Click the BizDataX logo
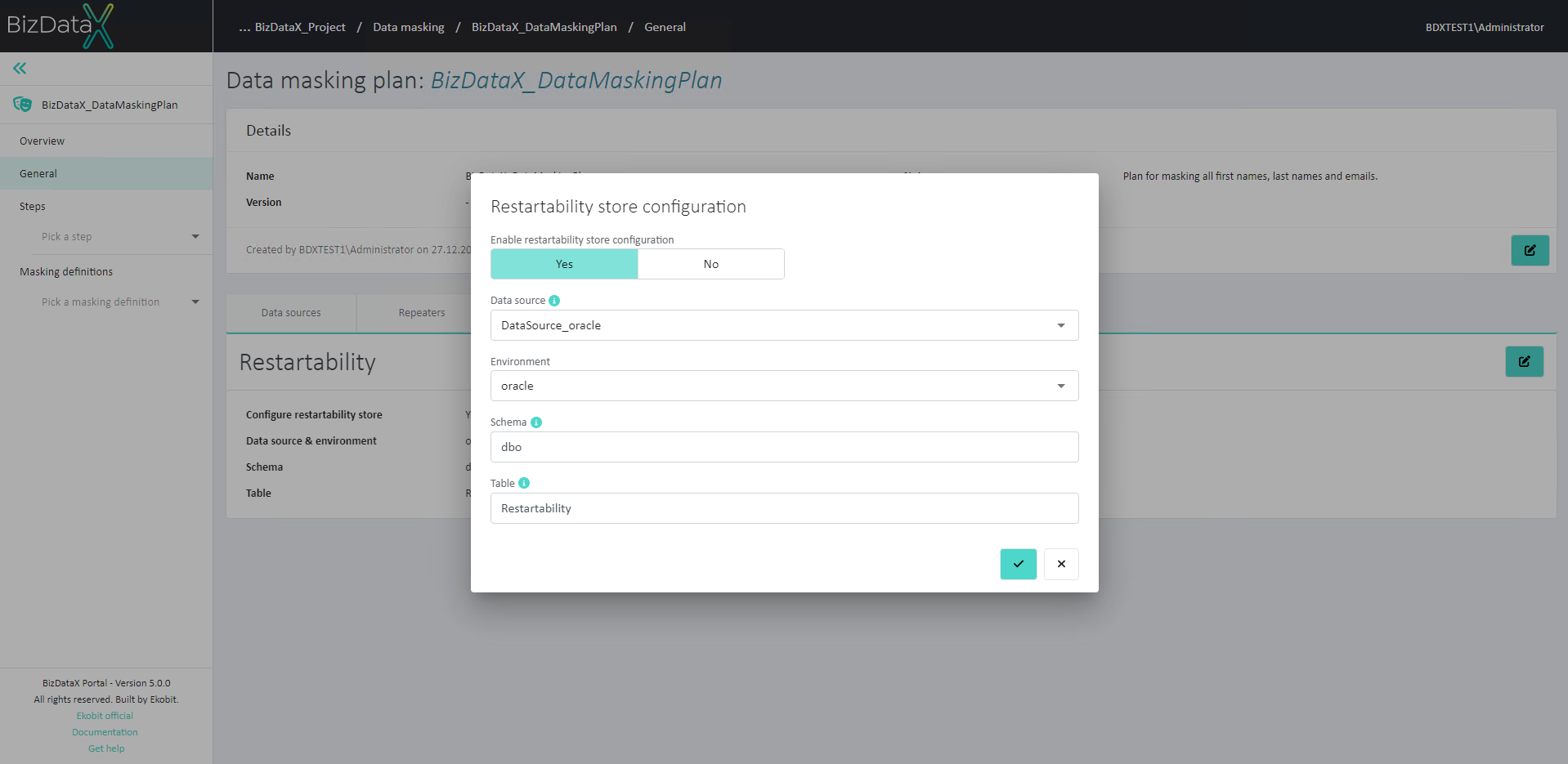The image size is (1568, 764). coord(60,26)
